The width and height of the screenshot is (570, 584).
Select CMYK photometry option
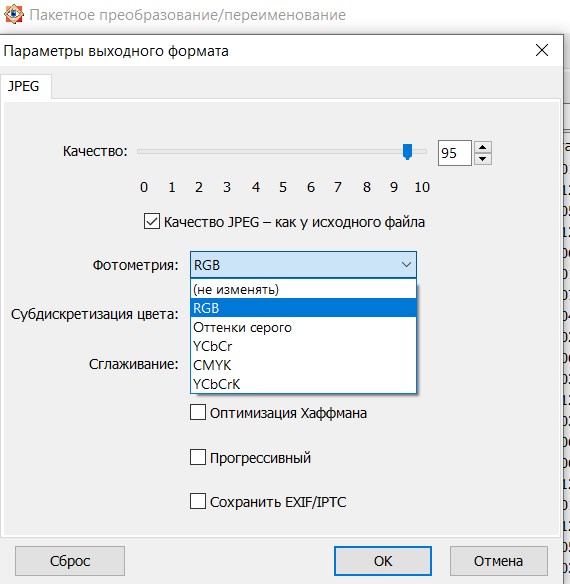point(303,365)
